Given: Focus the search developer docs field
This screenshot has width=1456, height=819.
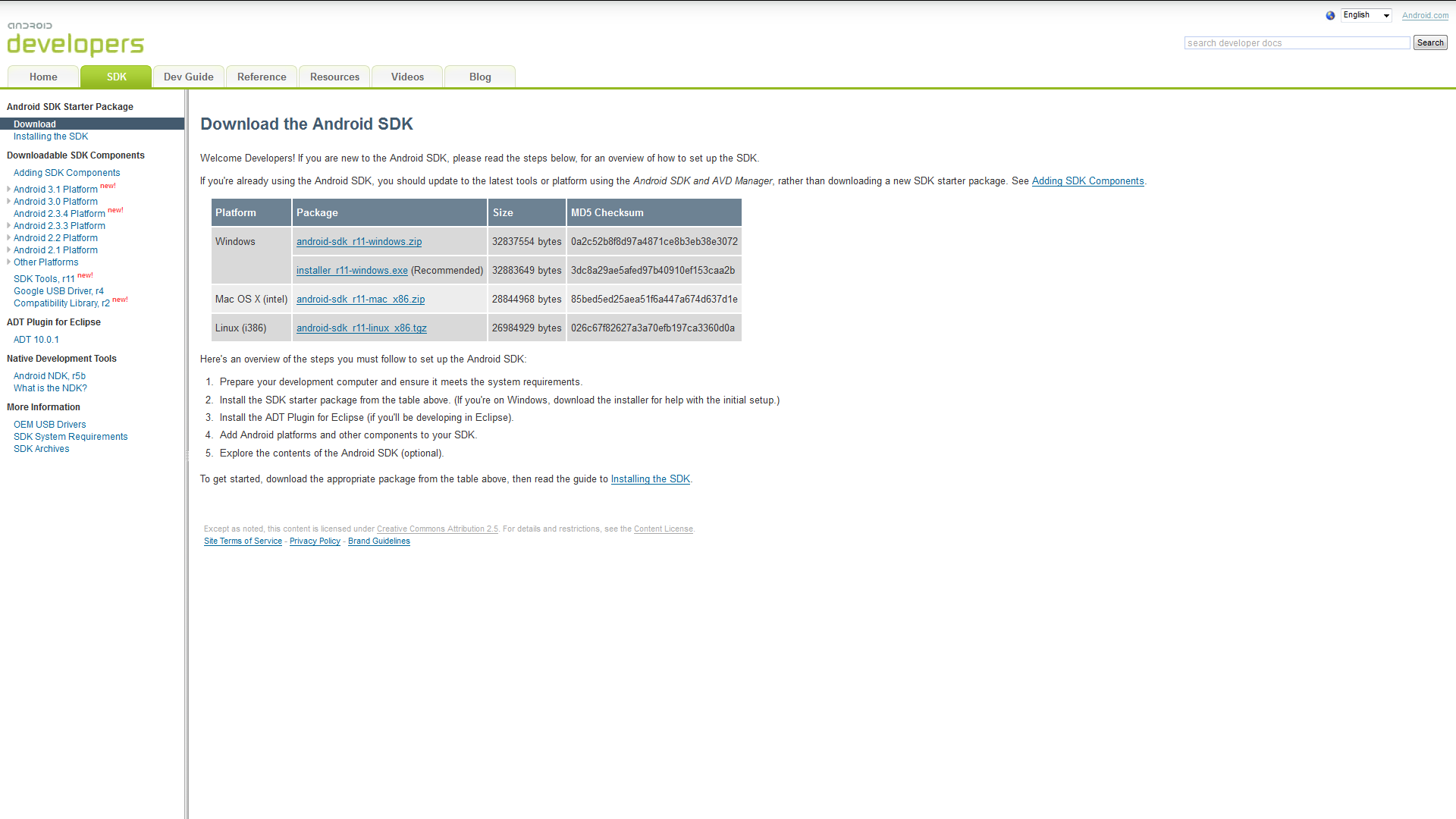Looking at the screenshot, I should point(1297,43).
